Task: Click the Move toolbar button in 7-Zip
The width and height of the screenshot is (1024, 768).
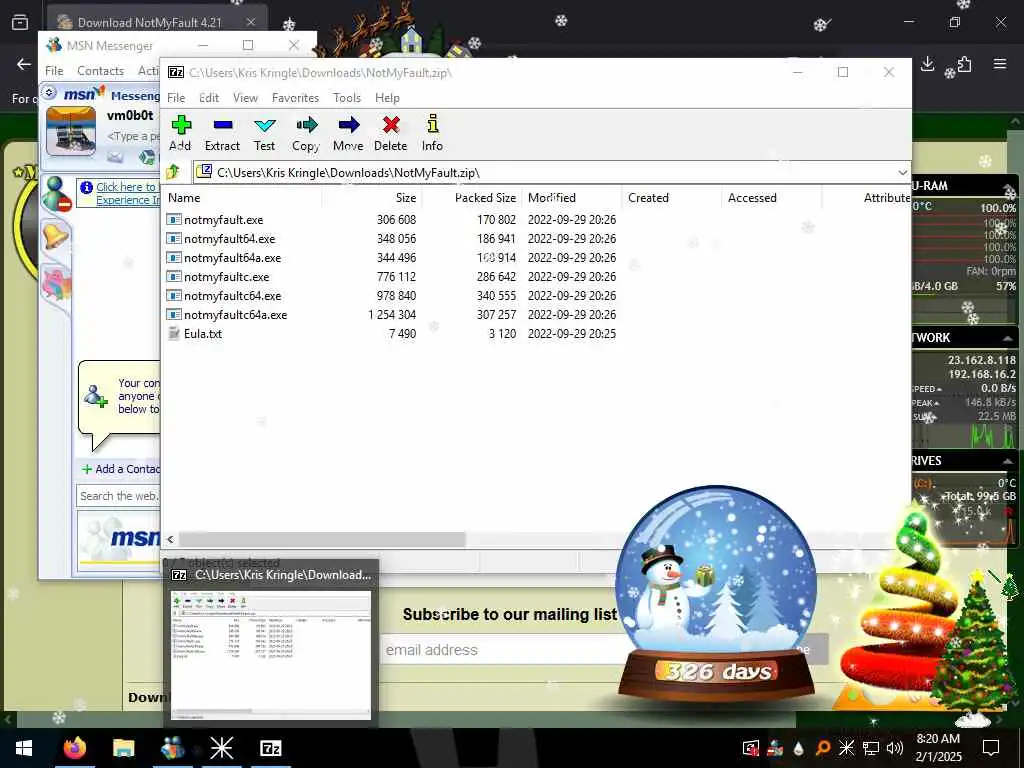Action: [x=348, y=133]
